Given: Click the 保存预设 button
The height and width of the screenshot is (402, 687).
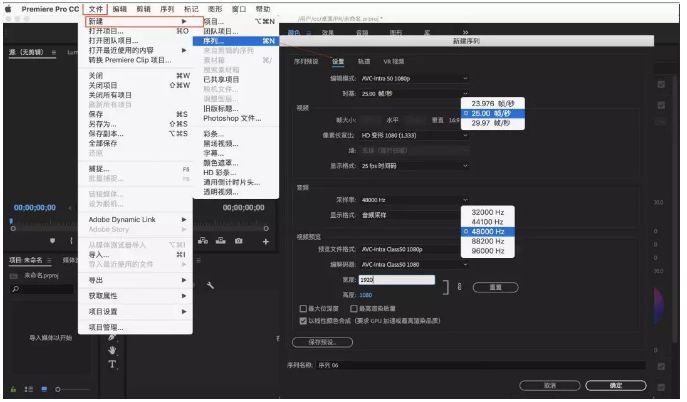Looking at the screenshot, I should point(322,342).
